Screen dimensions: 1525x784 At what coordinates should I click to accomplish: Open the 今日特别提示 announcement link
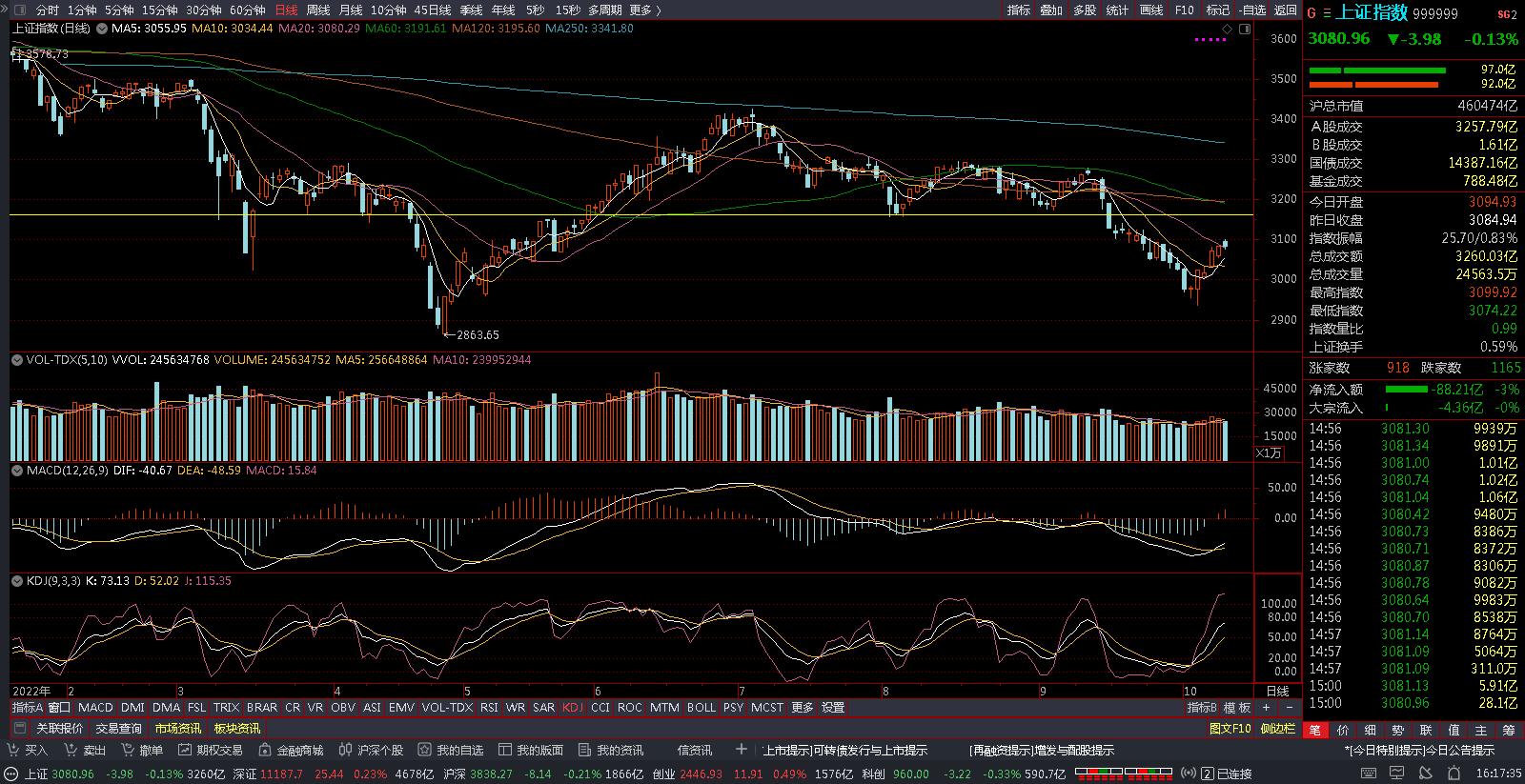(1419, 751)
